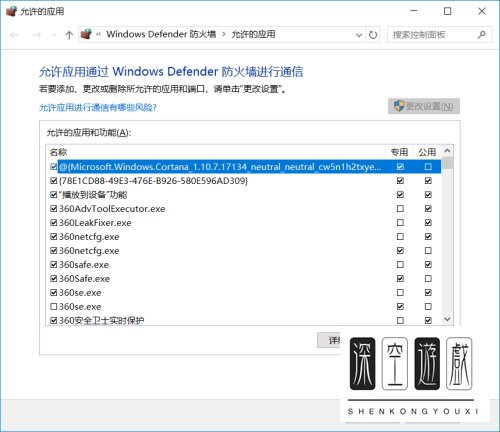Click Windows Defender 防火墙 breadcrumb
This screenshot has width=500, height=432.
(161, 34)
